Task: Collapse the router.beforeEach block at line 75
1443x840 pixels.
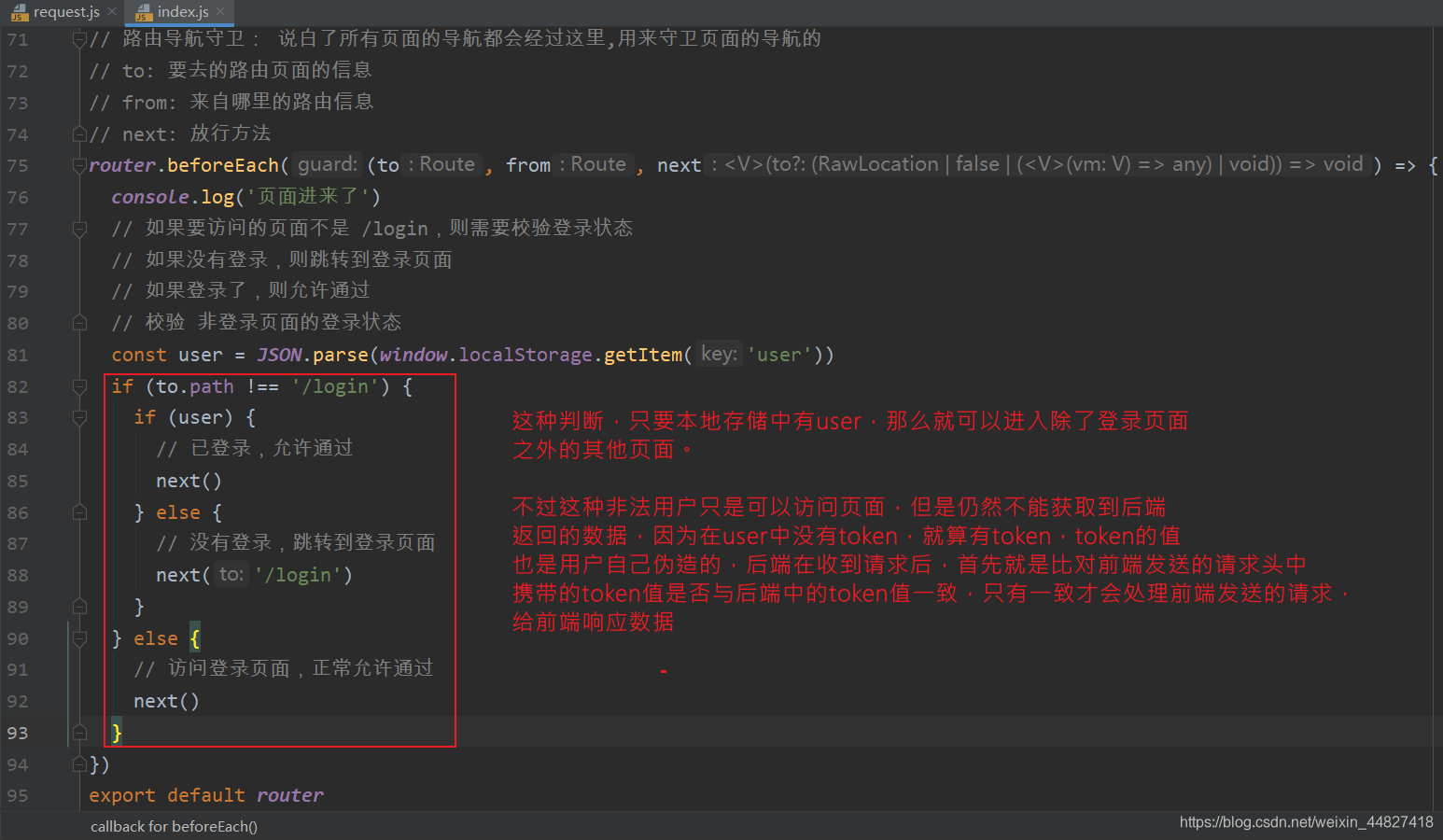Action: click(79, 166)
